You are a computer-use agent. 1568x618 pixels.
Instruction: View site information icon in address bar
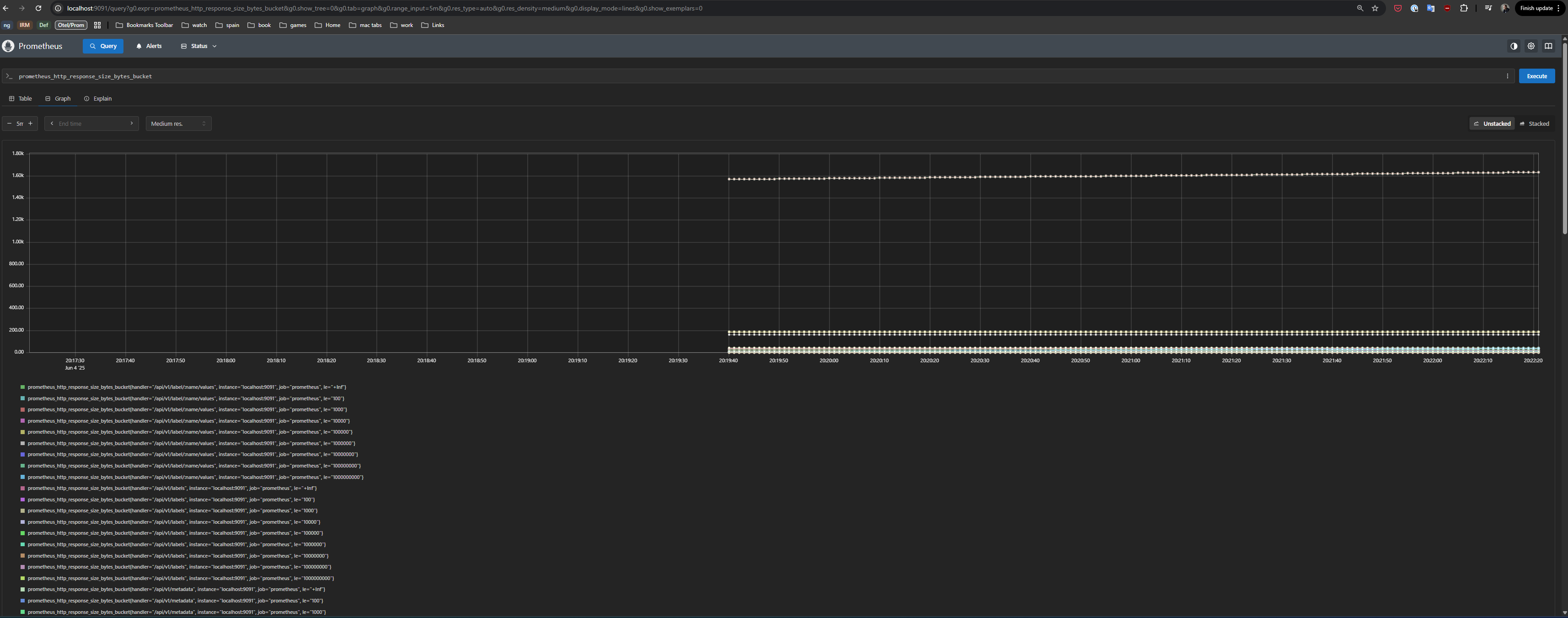[59, 9]
